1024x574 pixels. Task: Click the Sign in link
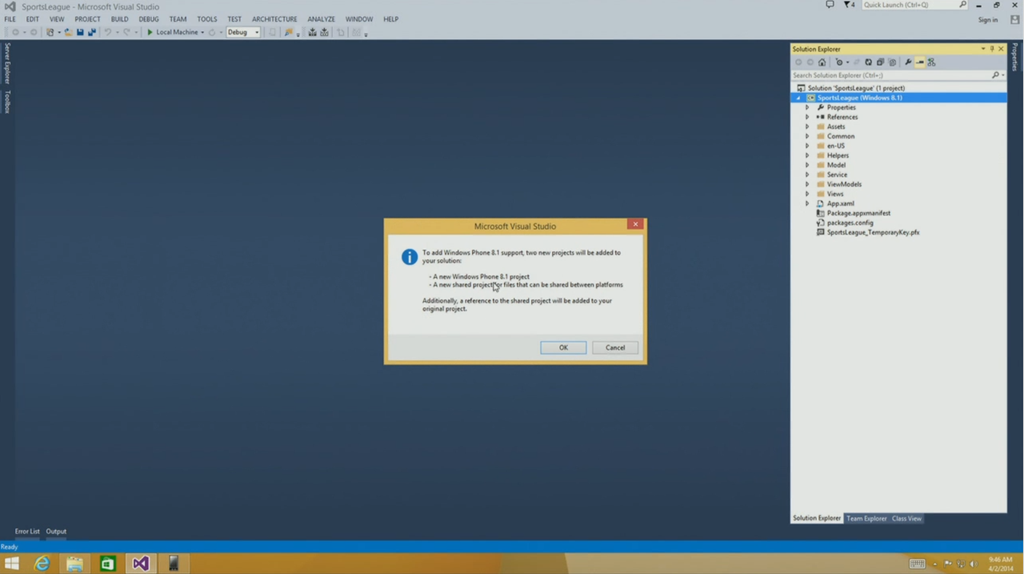987,20
